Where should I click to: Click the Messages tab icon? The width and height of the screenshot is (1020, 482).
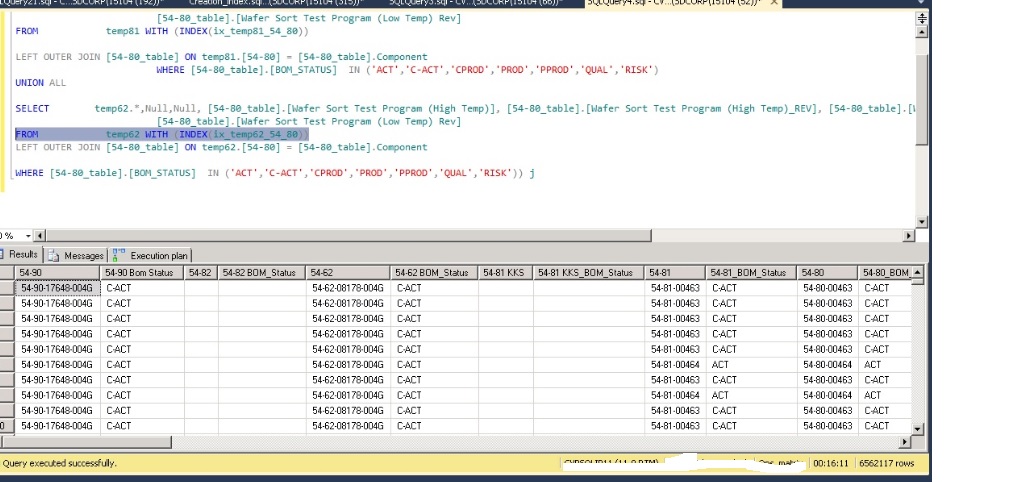[53, 256]
